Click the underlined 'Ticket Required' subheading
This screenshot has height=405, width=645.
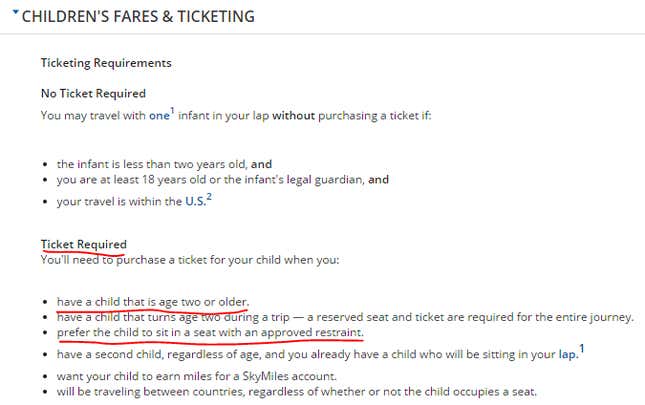(x=84, y=244)
